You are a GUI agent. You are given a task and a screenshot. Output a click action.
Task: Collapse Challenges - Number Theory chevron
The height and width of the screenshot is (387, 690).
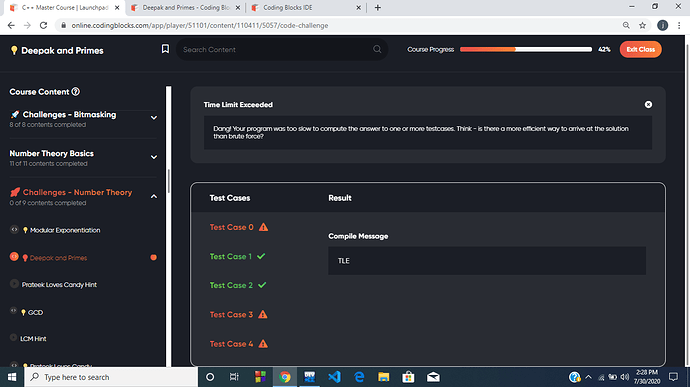[x=154, y=196]
